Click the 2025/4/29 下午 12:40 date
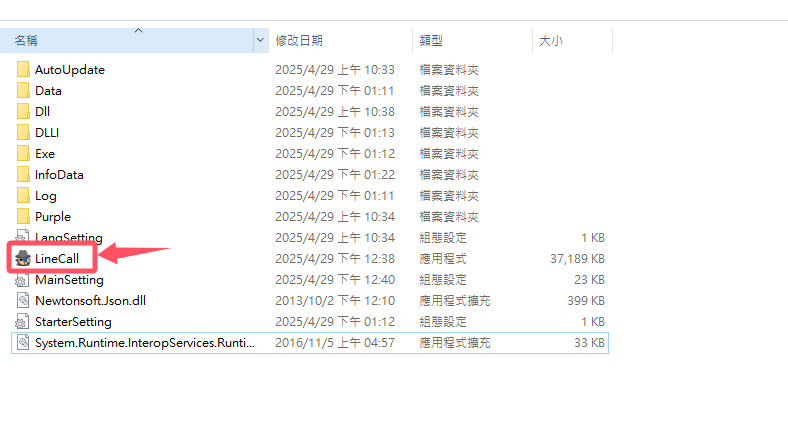788x448 pixels. tap(335, 280)
